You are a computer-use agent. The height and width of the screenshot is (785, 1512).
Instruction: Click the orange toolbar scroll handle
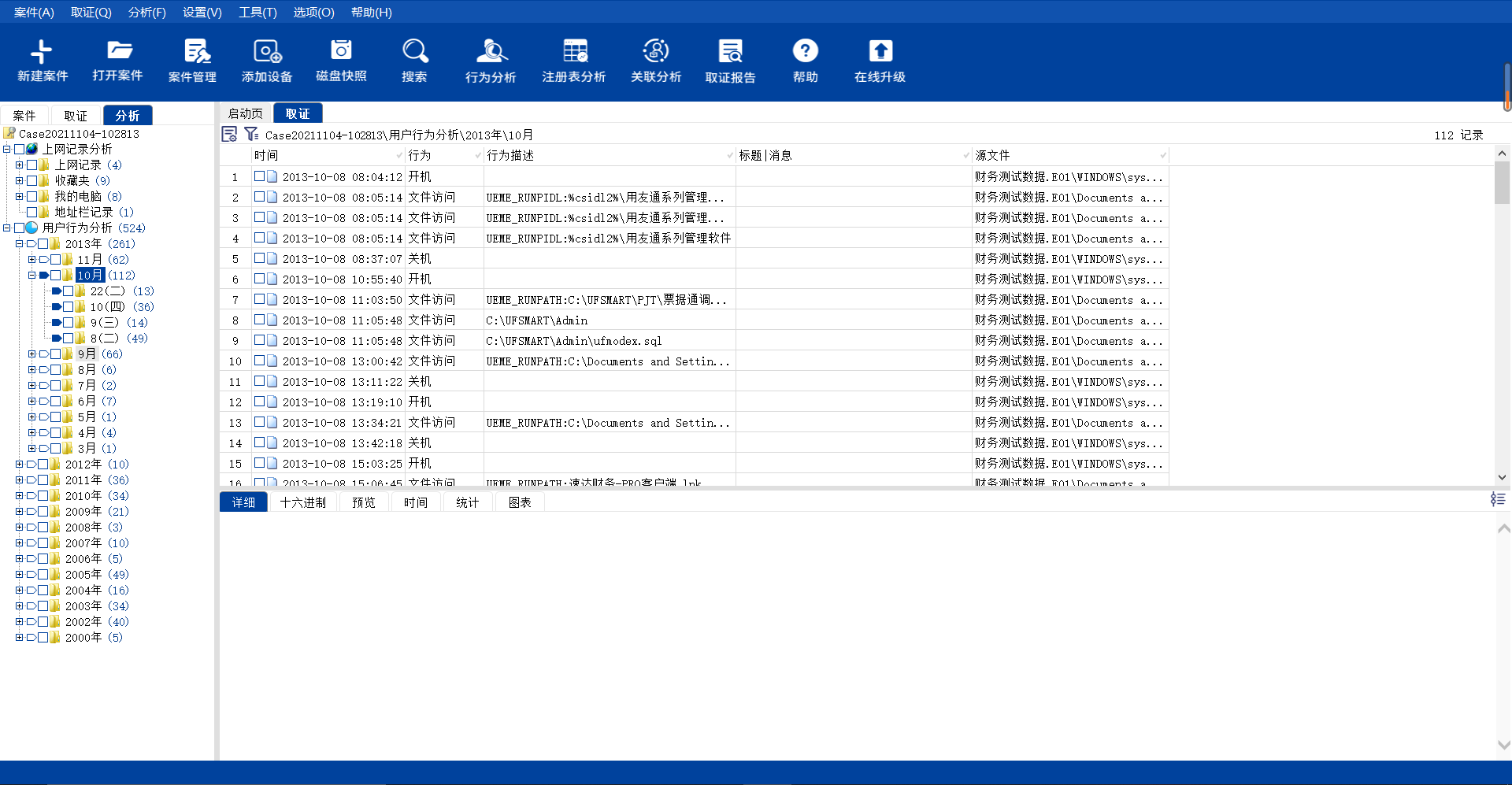1507,87
